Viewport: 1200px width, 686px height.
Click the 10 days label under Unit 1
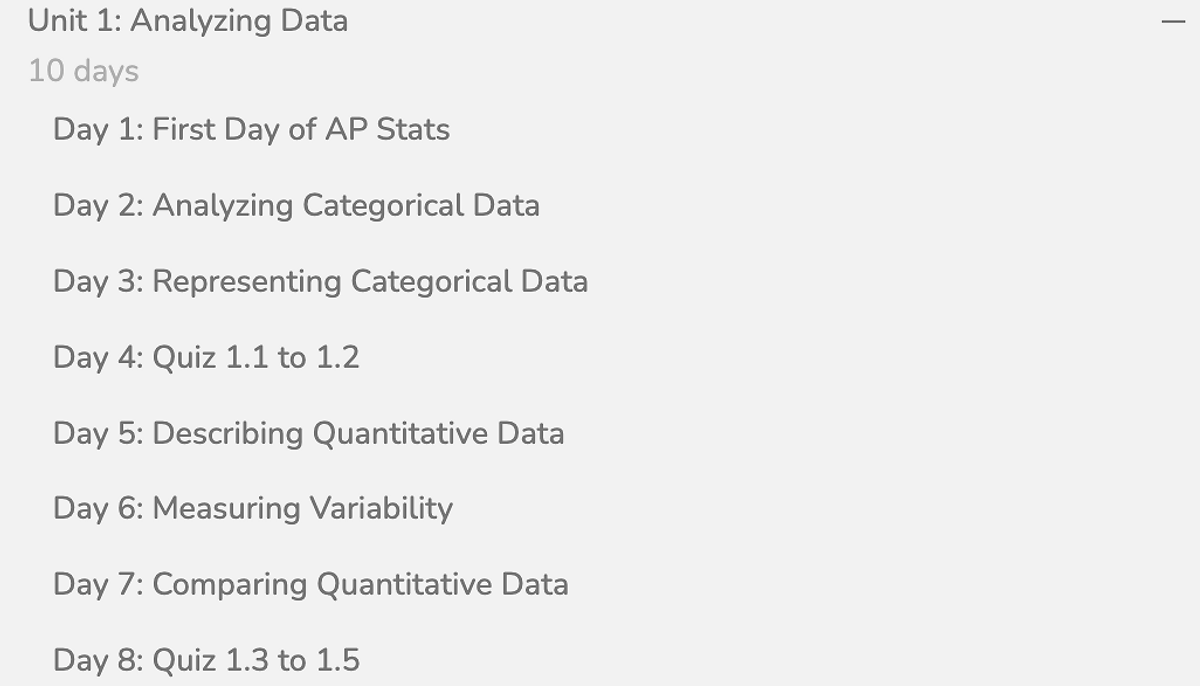[x=84, y=72]
